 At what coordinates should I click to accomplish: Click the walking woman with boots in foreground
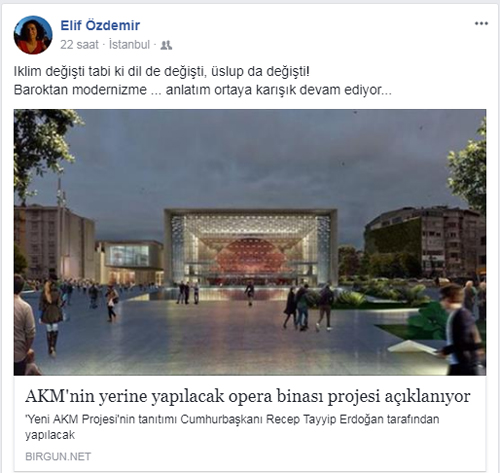point(51,313)
